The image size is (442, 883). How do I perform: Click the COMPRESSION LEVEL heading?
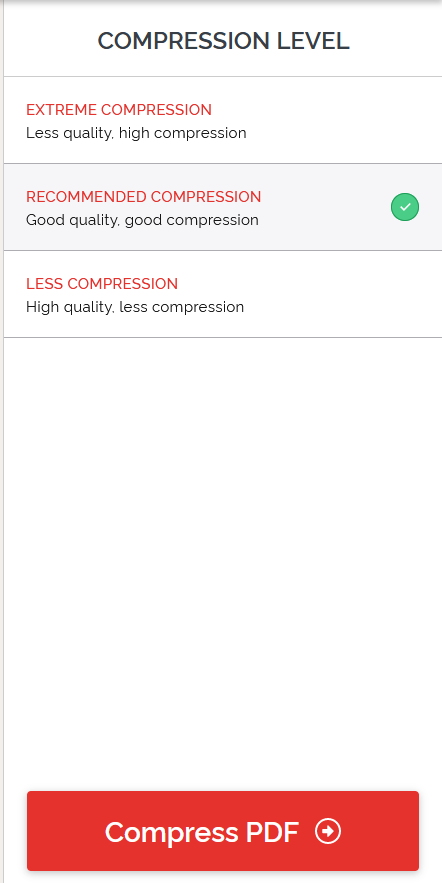(224, 41)
